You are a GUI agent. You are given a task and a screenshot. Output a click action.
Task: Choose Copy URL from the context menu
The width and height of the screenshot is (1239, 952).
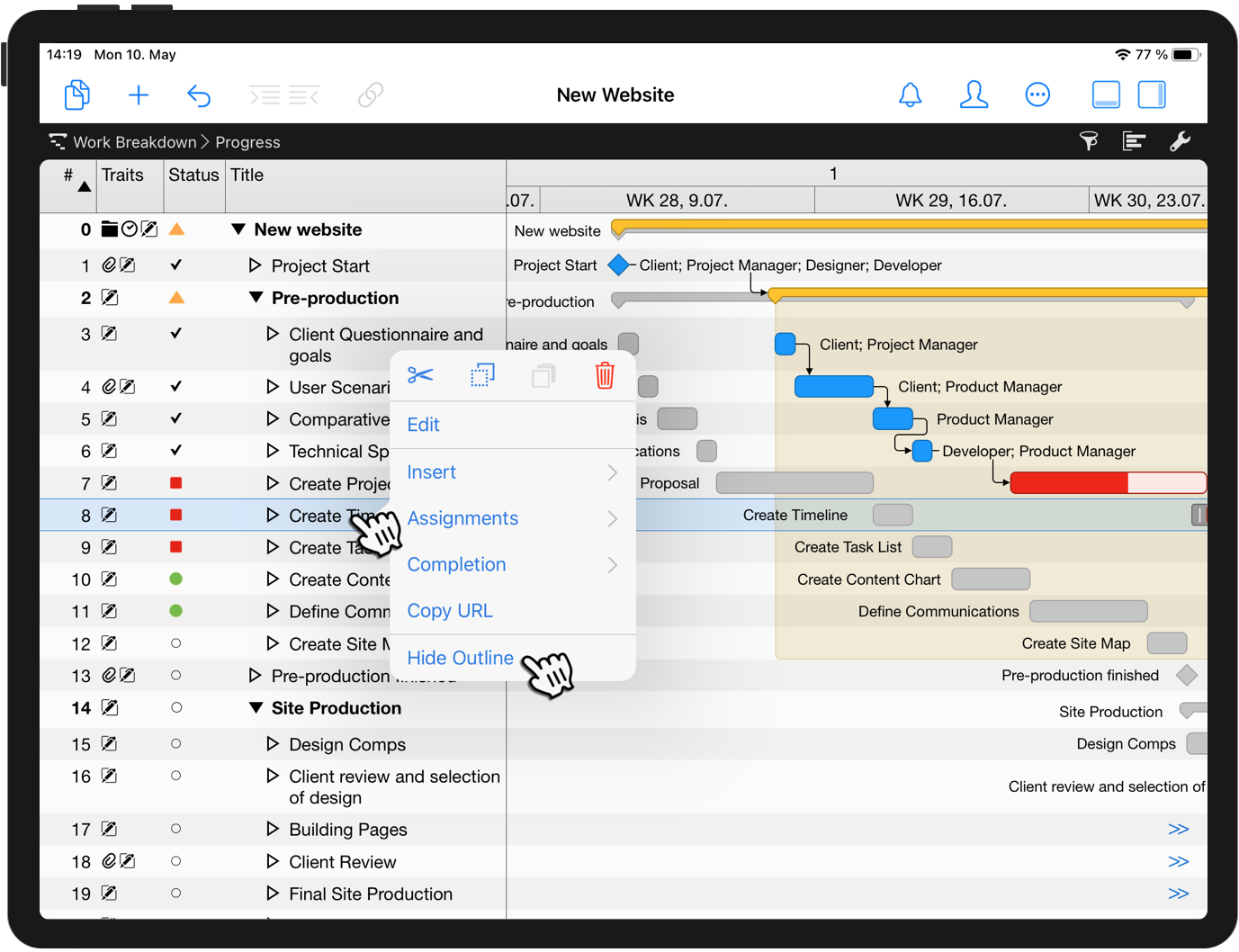coord(450,610)
